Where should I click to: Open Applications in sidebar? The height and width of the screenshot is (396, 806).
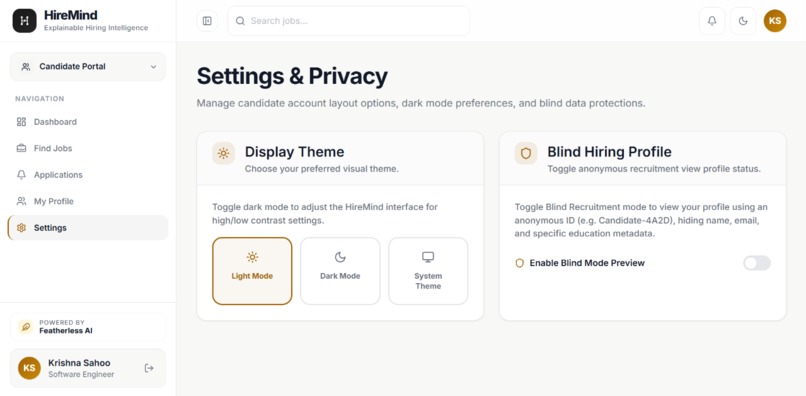(88, 175)
